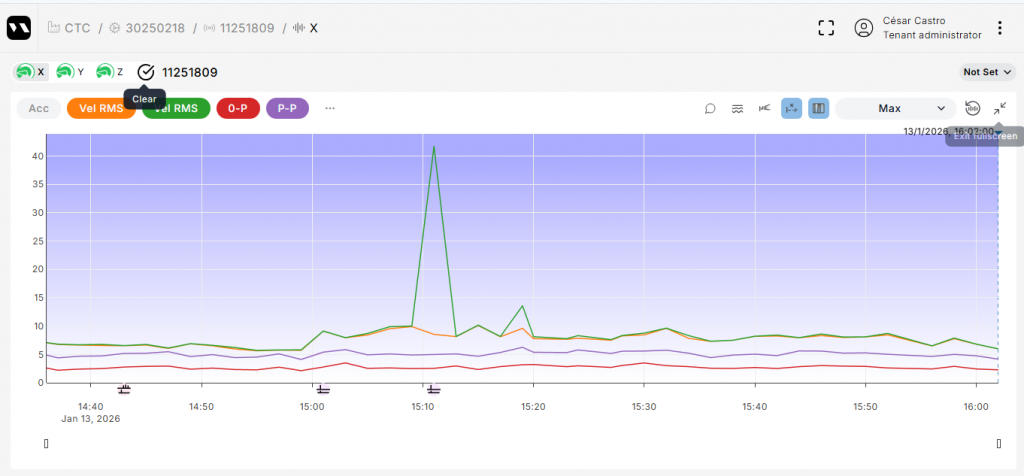Toggle the Acc series pill
The image size is (1024, 476).
(x=38, y=108)
